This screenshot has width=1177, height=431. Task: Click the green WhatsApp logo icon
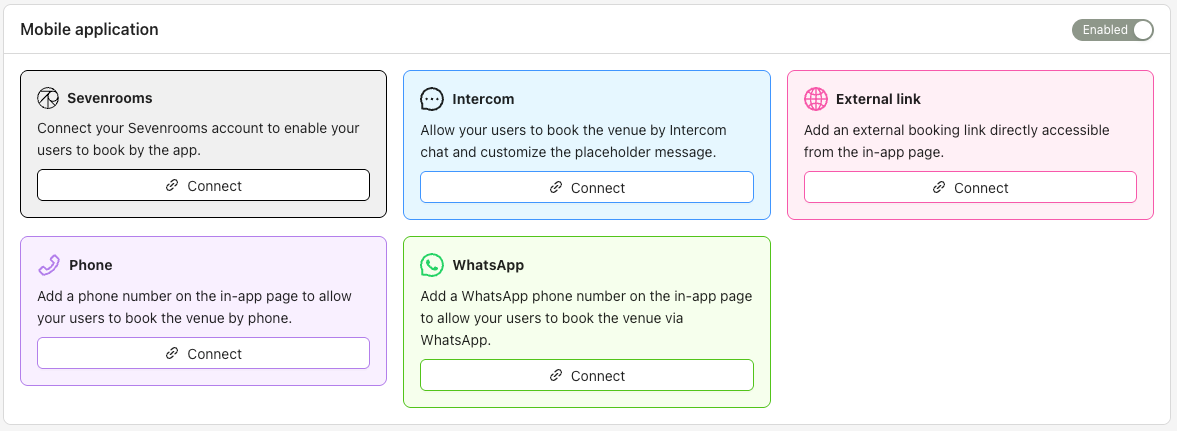coord(432,265)
